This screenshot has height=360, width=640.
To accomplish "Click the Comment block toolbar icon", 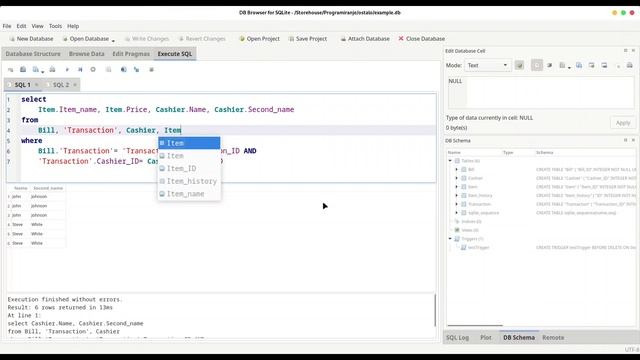I will [151, 70].
